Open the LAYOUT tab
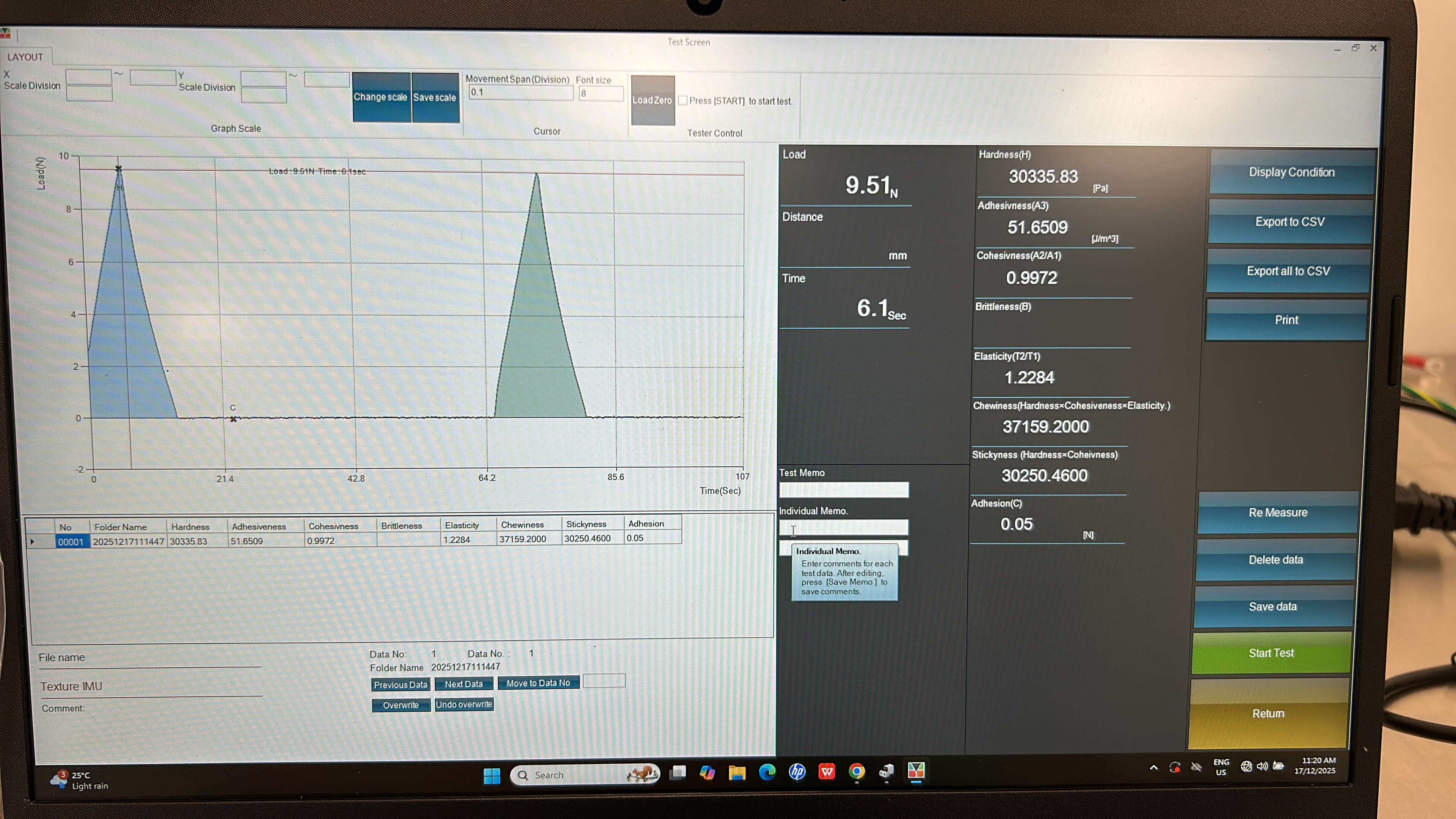The height and width of the screenshot is (819, 1456). [x=25, y=57]
